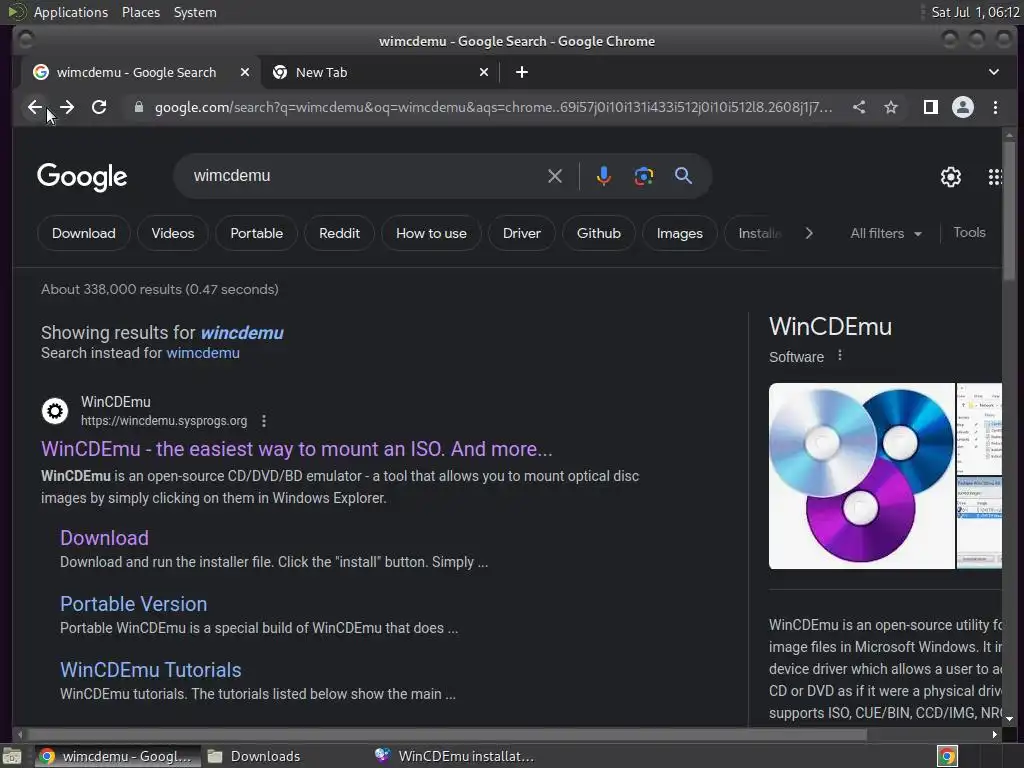Open Google quick settings gear
The height and width of the screenshot is (768, 1024).
tap(950, 177)
